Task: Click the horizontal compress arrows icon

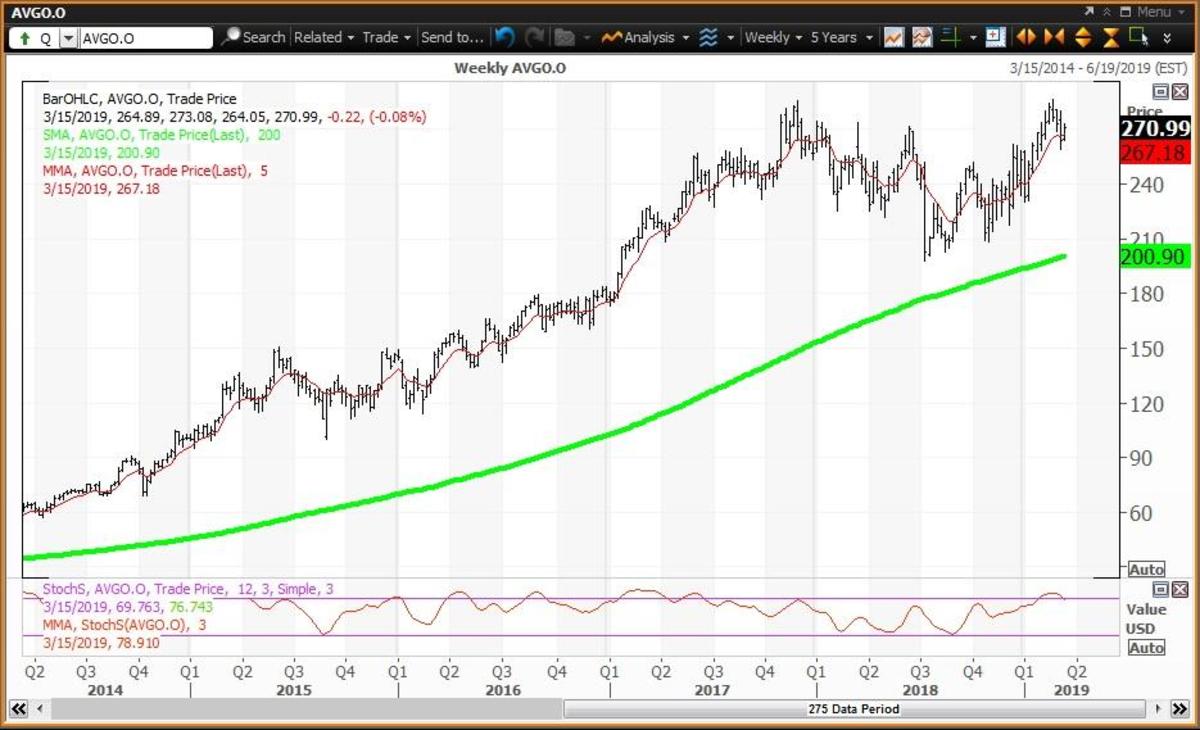Action: tap(1054, 37)
